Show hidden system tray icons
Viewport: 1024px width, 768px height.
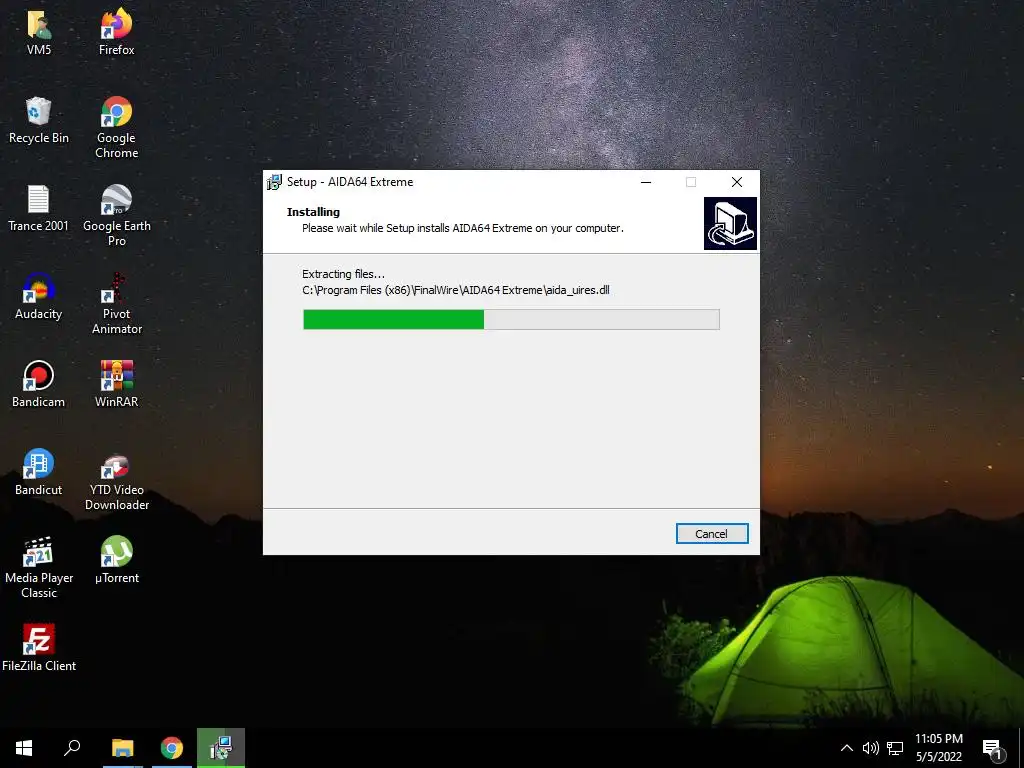pos(846,748)
